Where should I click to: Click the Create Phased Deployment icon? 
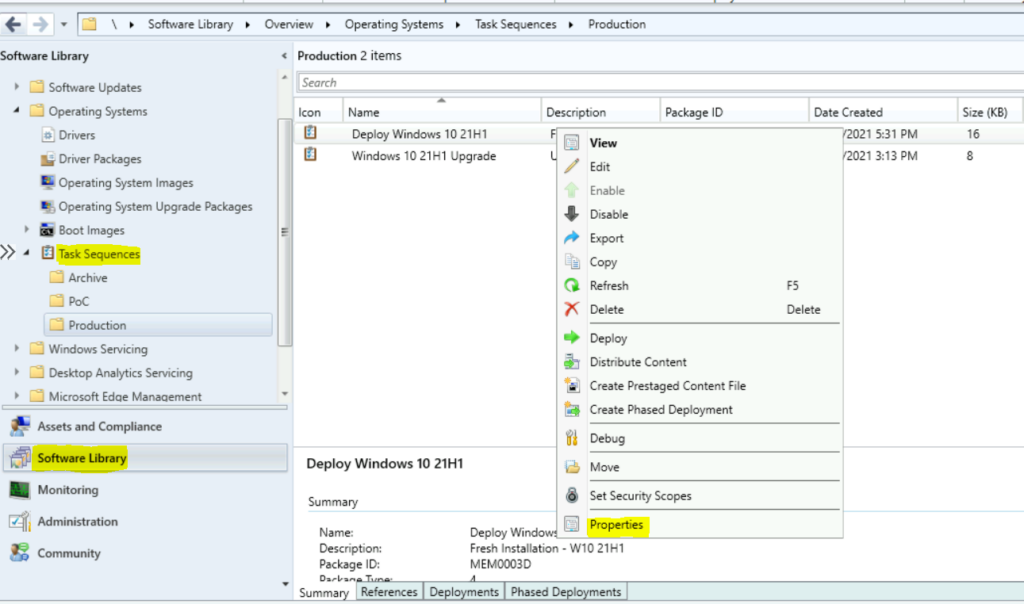[x=571, y=409]
